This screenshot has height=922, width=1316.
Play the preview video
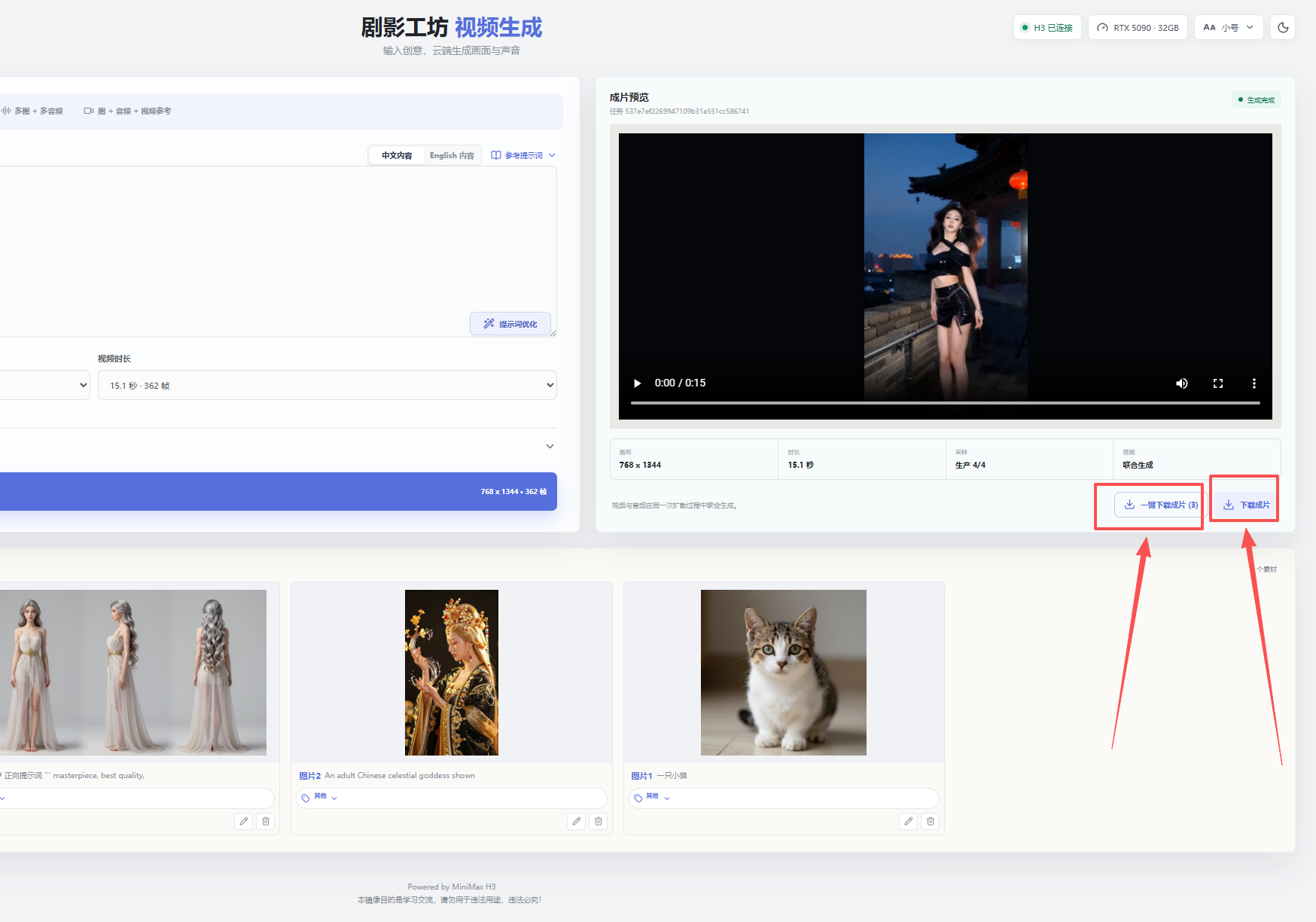pos(638,383)
